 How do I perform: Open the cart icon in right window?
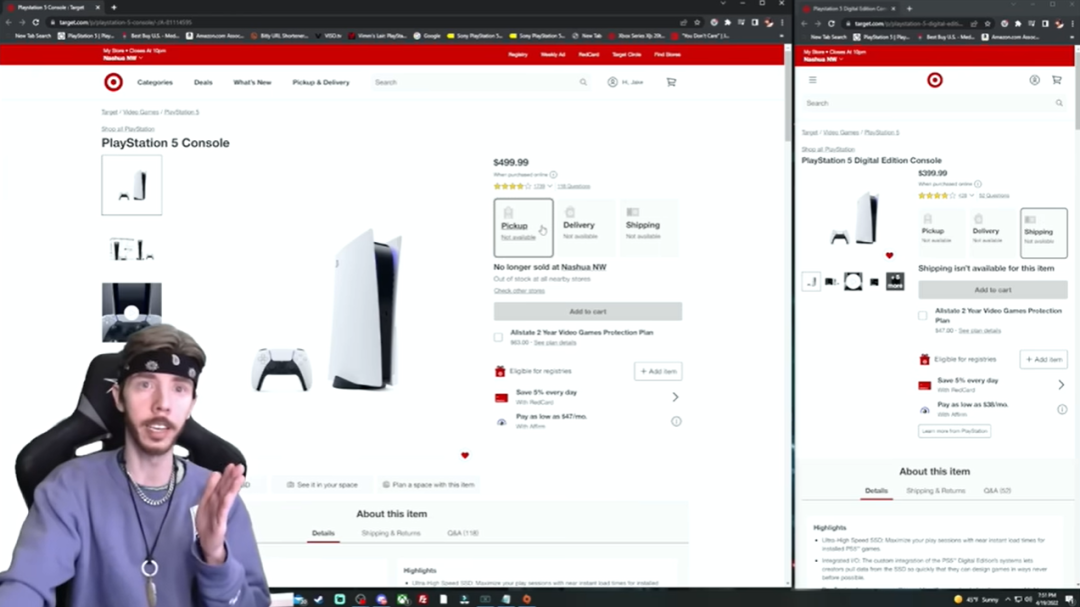pyautogui.click(x=1057, y=80)
